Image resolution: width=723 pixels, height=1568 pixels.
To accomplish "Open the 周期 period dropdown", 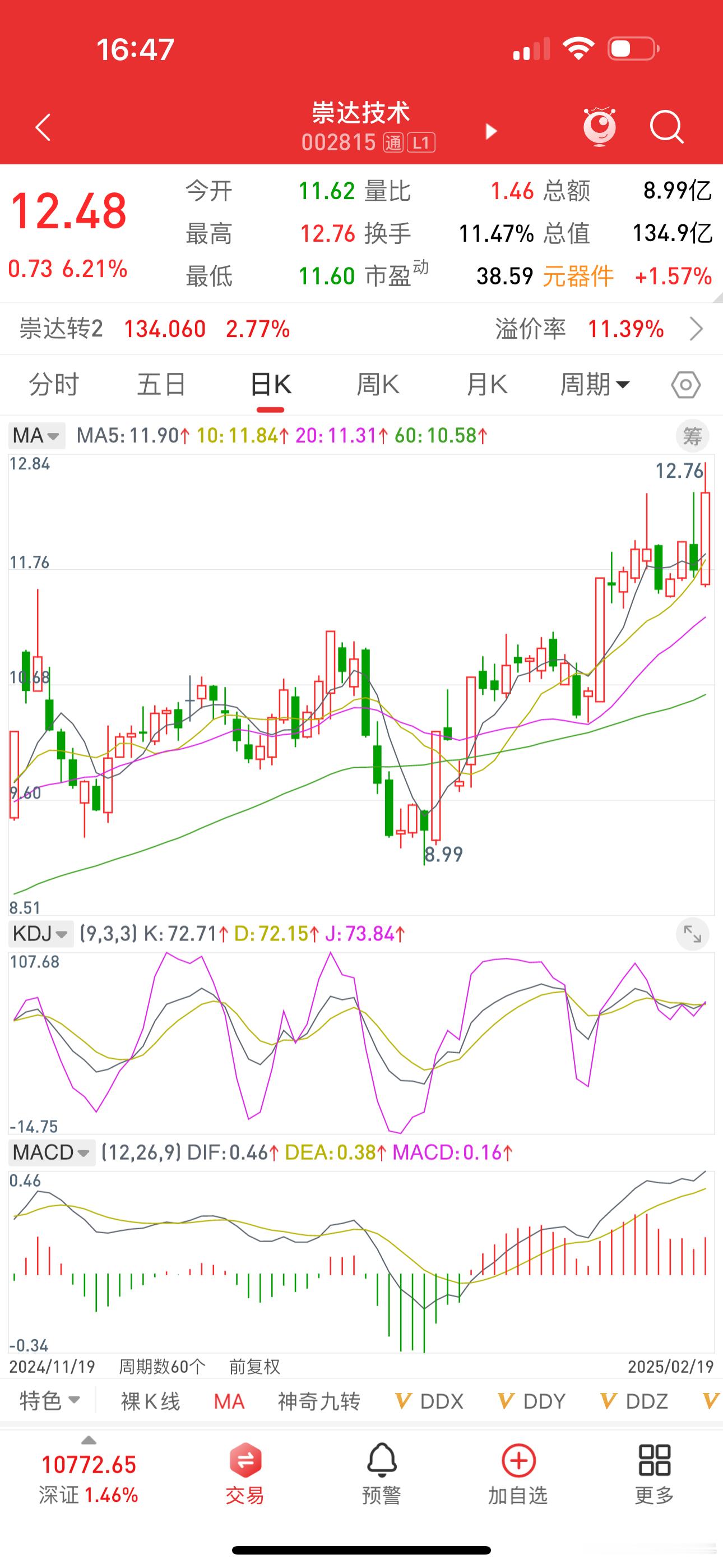I will click(595, 385).
